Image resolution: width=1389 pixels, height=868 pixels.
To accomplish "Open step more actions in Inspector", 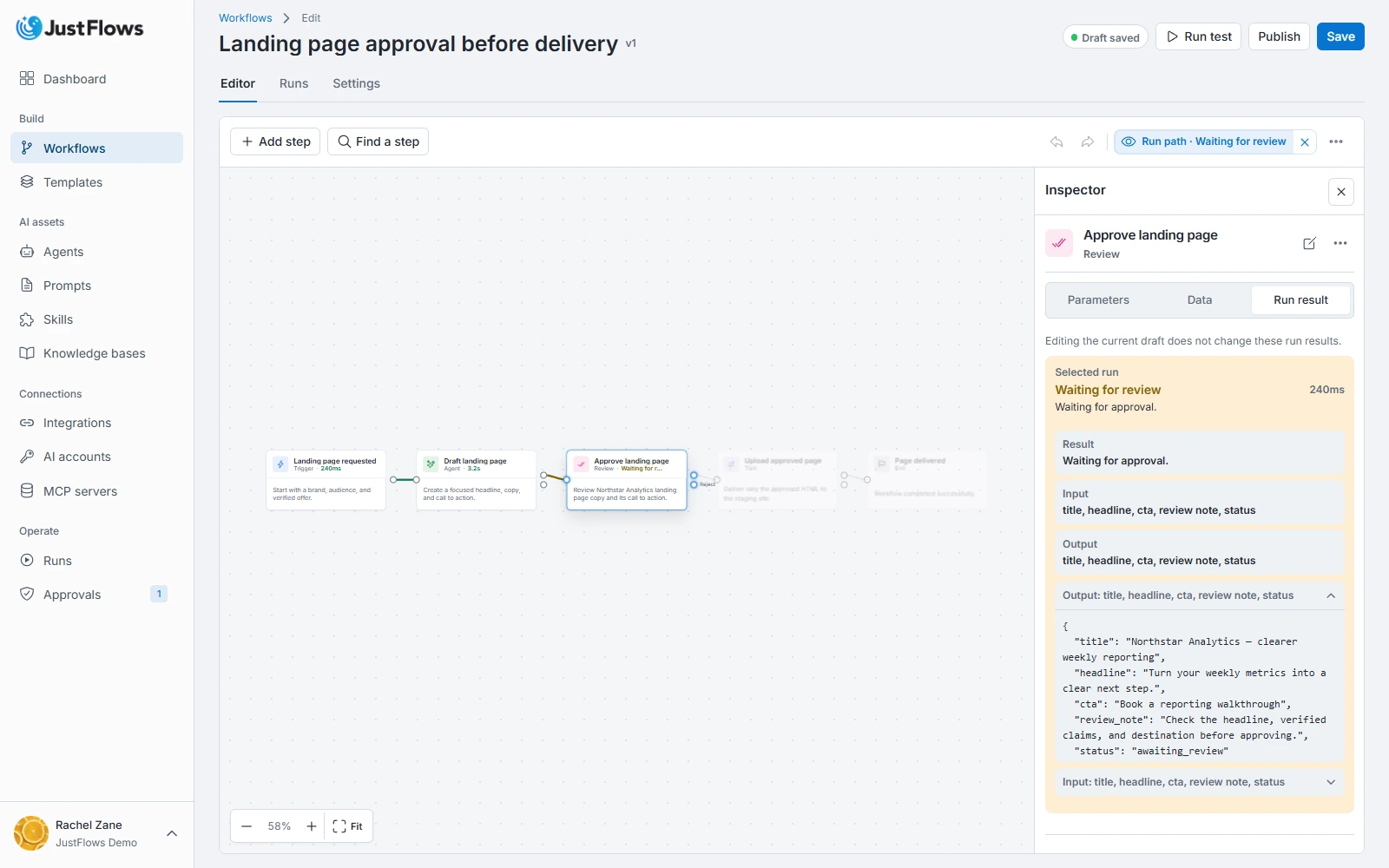I will click(1340, 244).
